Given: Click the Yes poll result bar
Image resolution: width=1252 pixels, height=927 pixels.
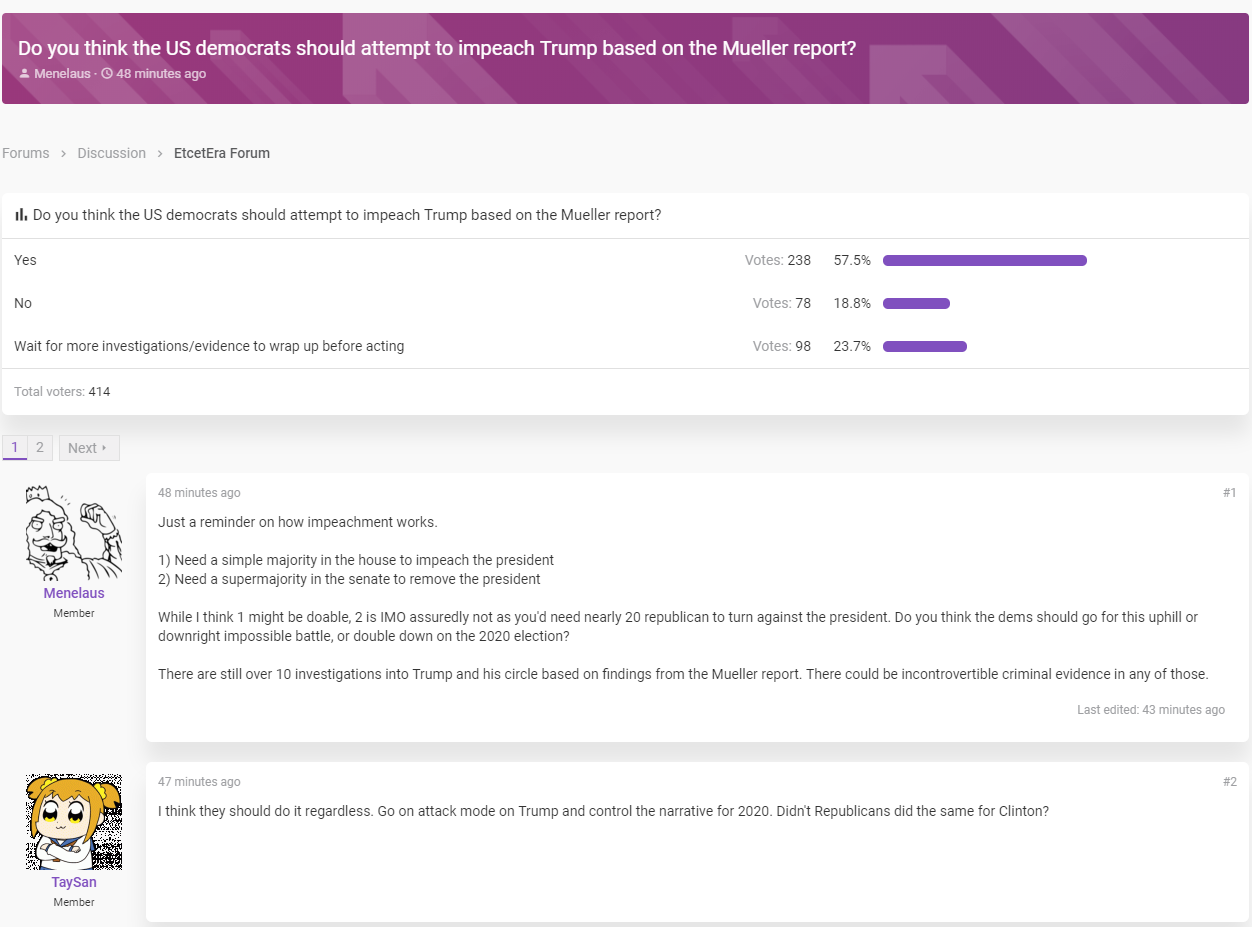Looking at the screenshot, I should tap(985, 260).
